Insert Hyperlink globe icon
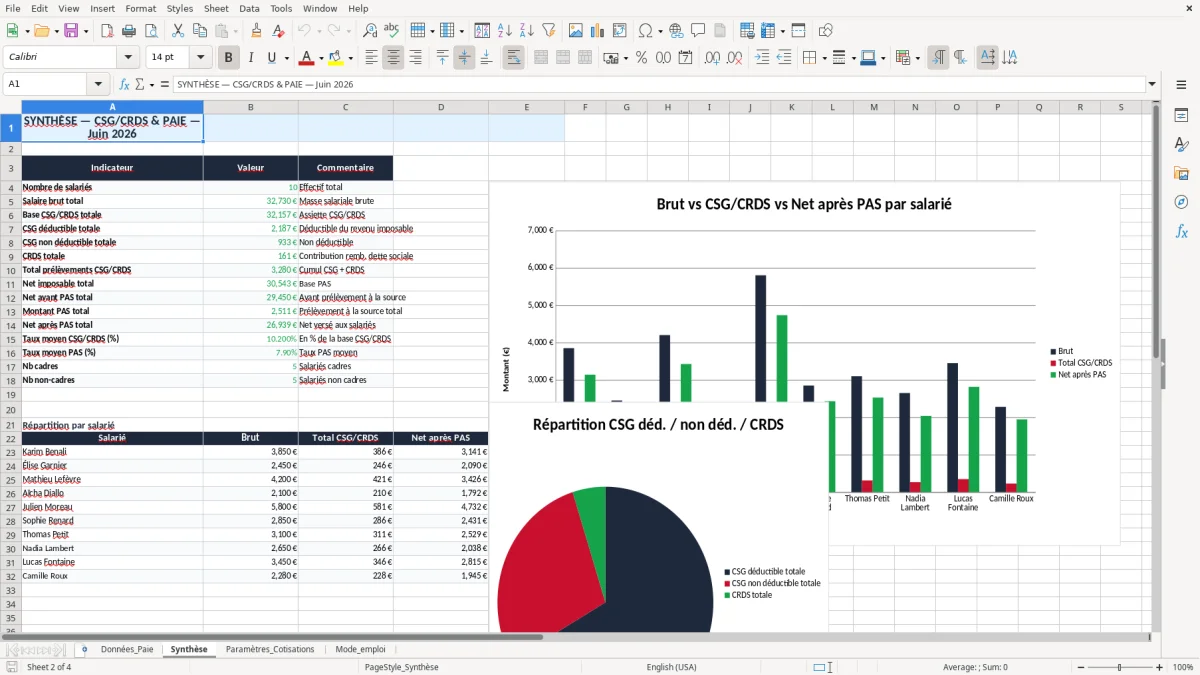1200x675 pixels. 676,31
